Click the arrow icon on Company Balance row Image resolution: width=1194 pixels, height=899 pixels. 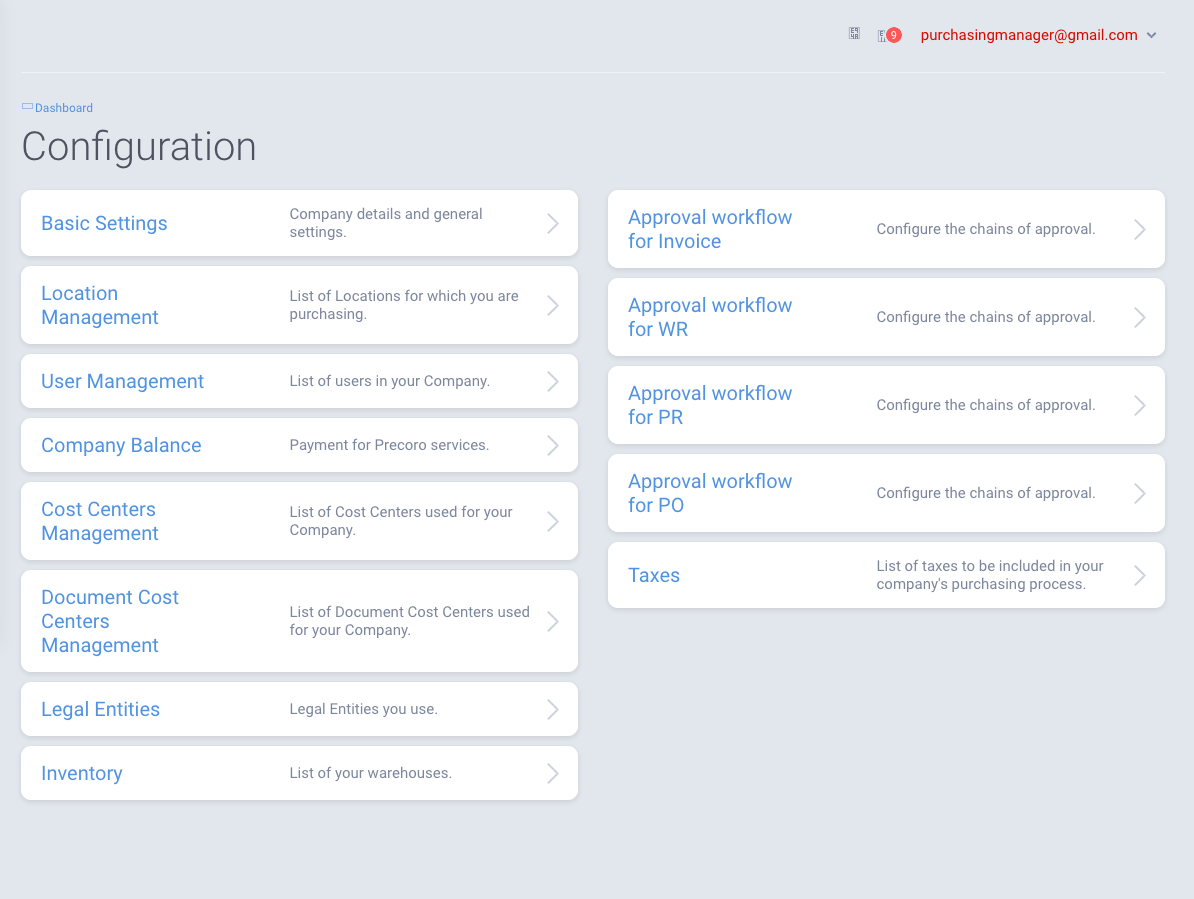pos(552,445)
